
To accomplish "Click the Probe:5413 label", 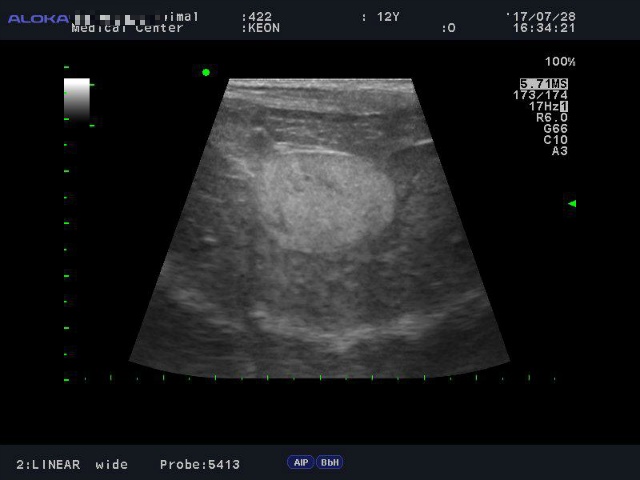I will 200,464.
